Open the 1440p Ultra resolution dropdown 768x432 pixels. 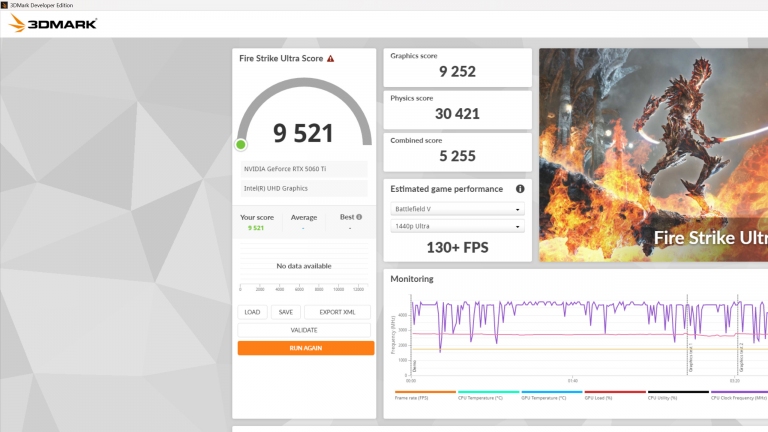pyautogui.click(x=457, y=226)
